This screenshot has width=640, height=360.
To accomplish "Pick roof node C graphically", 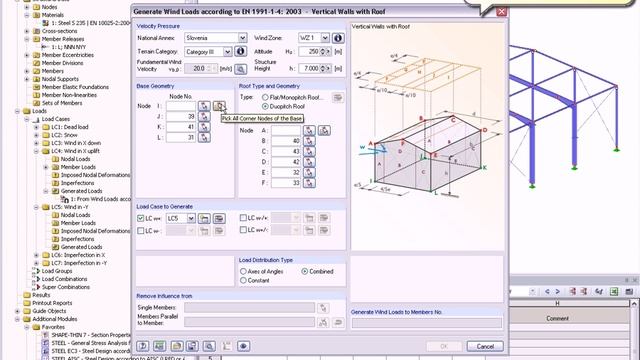I will point(309,151).
